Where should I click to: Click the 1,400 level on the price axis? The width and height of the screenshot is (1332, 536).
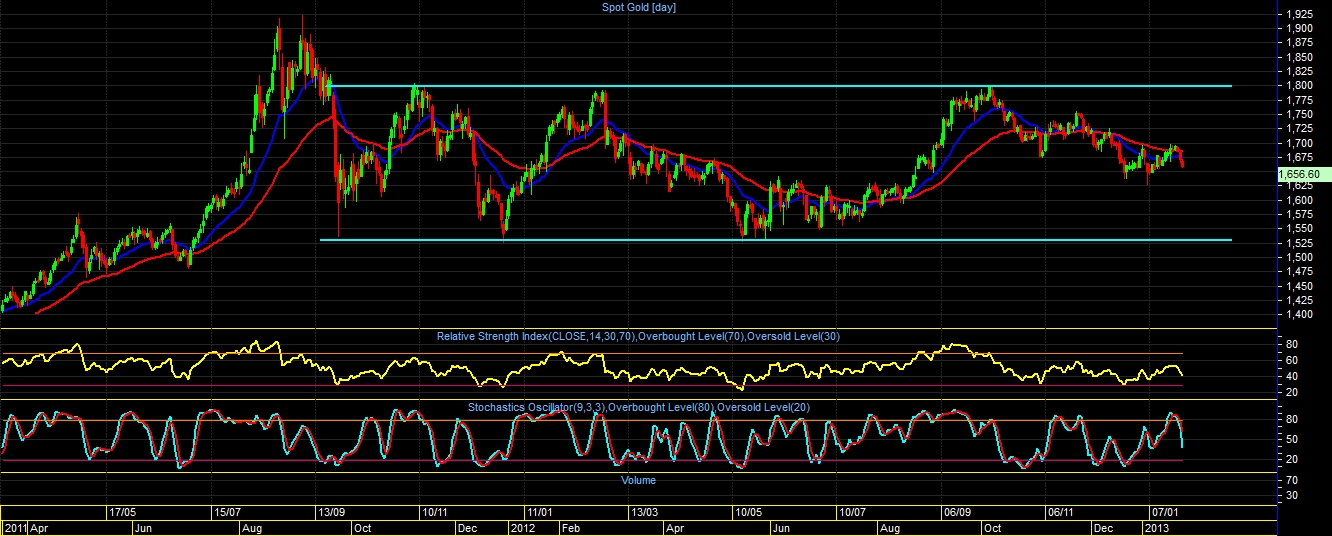coord(1300,315)
